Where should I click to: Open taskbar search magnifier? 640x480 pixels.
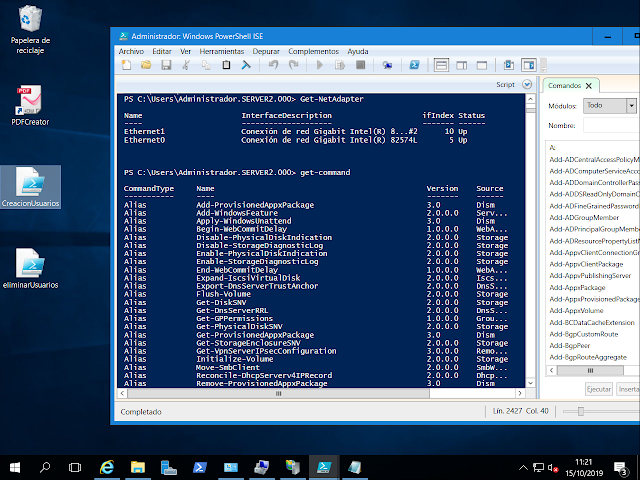45,467
